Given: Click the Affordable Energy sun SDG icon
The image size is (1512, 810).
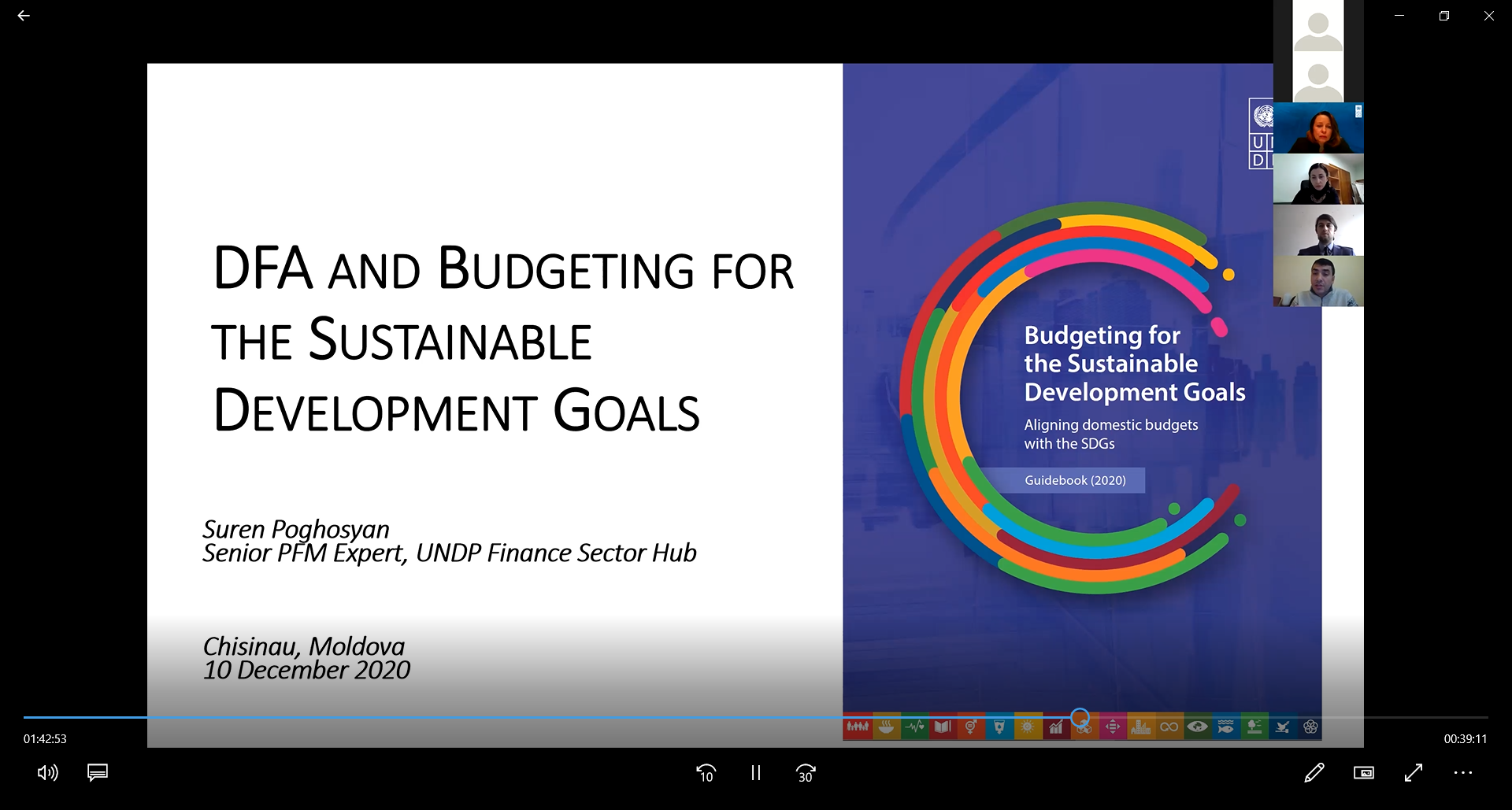Looking at the screenshot, I should tap(1028, 727).
